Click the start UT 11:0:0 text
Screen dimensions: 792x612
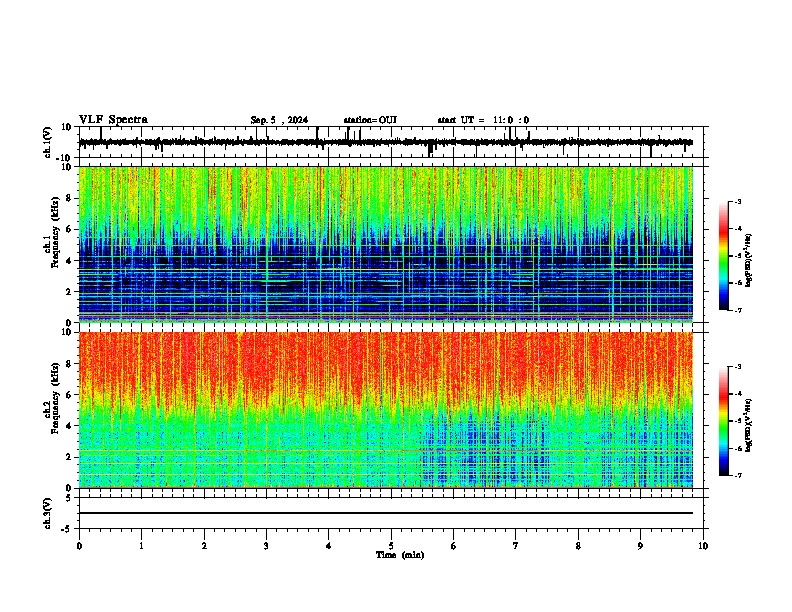point(483,120)
